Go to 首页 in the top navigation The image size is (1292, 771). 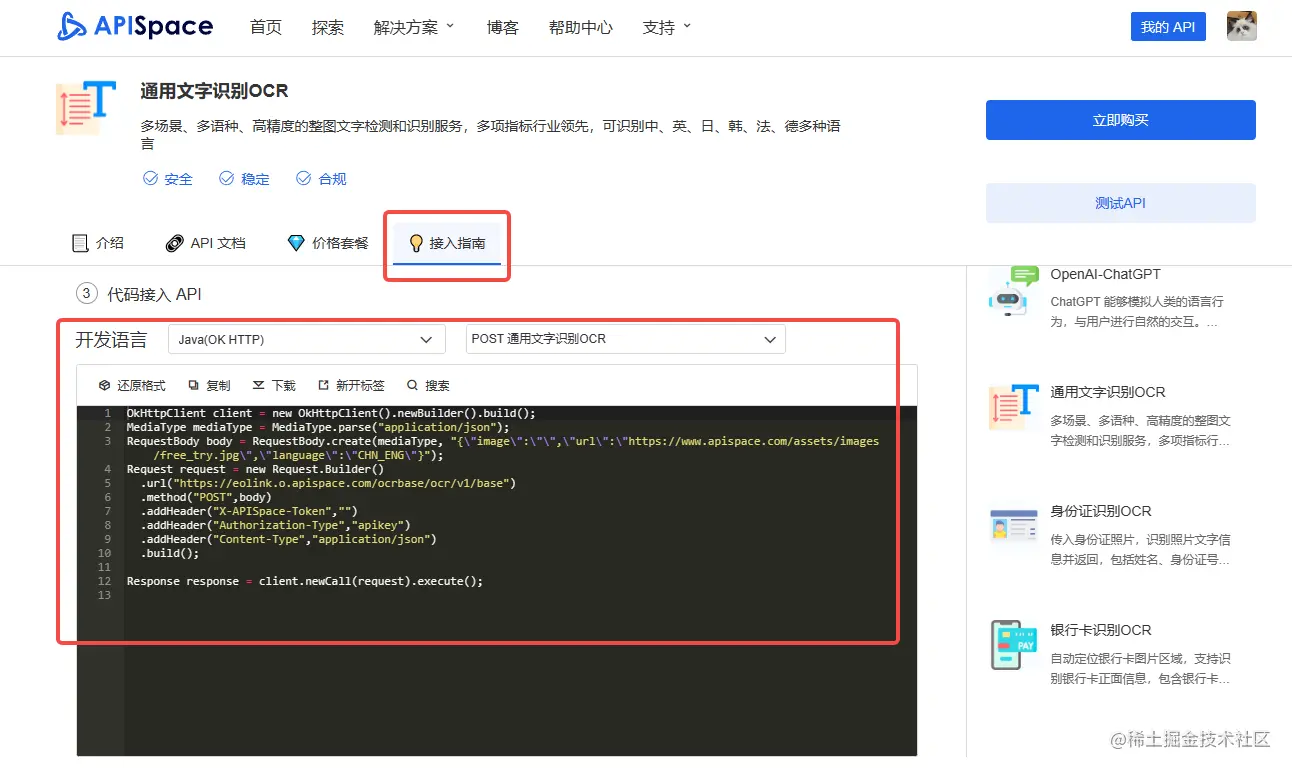[x=266, y=27]
